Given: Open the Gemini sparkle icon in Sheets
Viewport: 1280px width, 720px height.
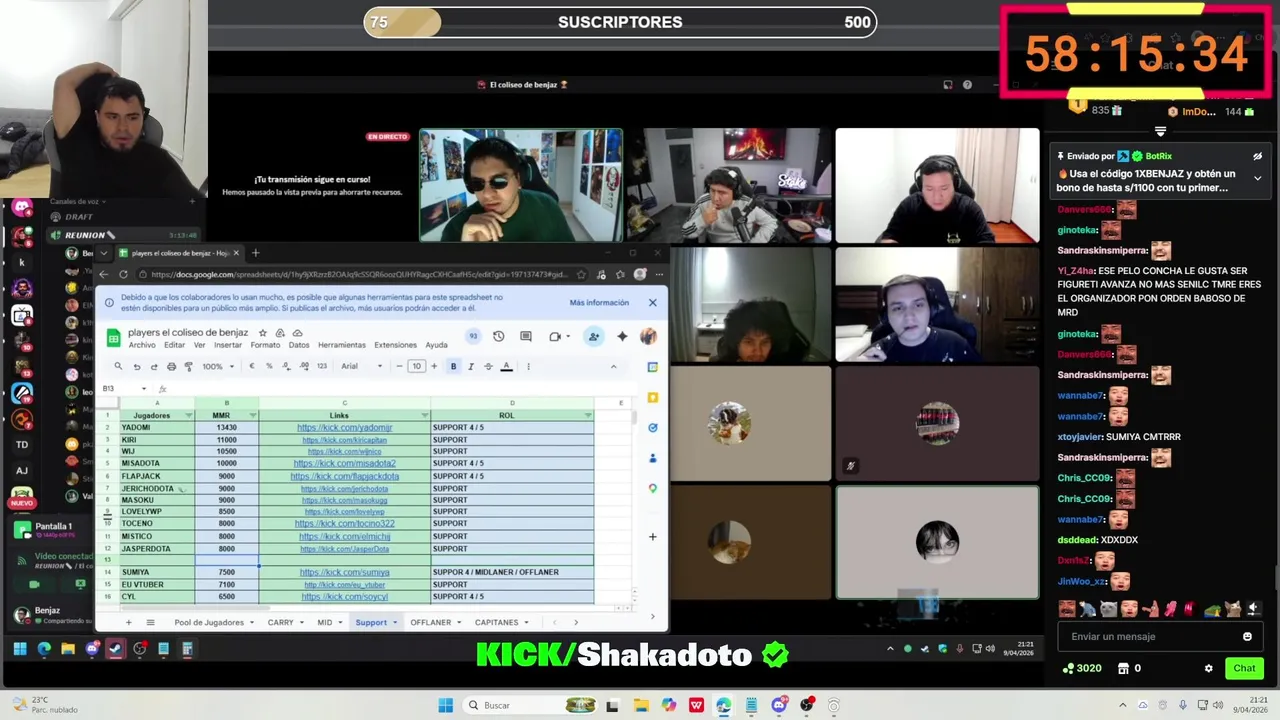Looking at the screenshot, I should [622, 337].
